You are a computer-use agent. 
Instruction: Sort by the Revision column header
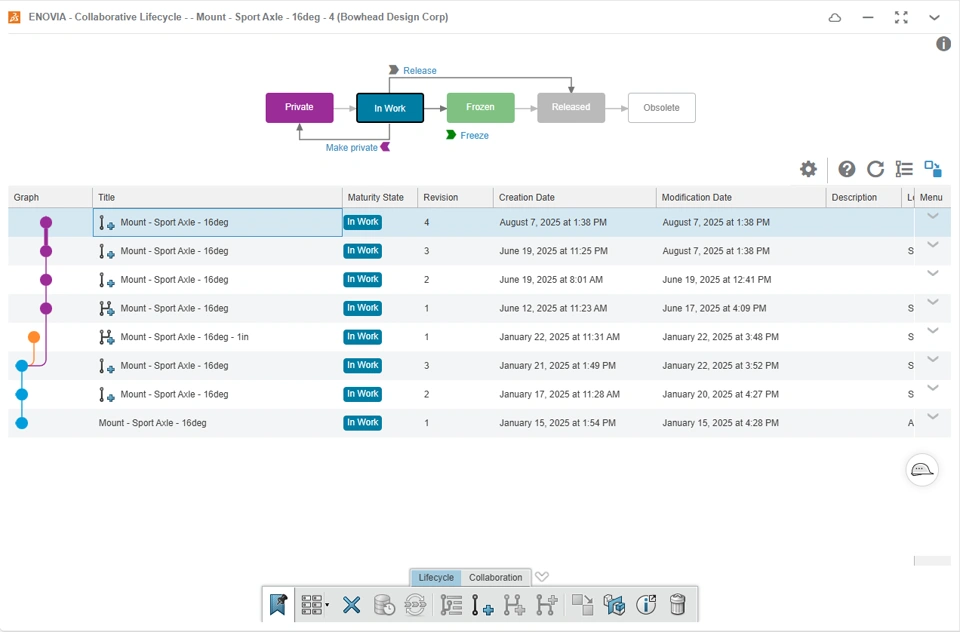pyautogui.click(x=456, y=197)
